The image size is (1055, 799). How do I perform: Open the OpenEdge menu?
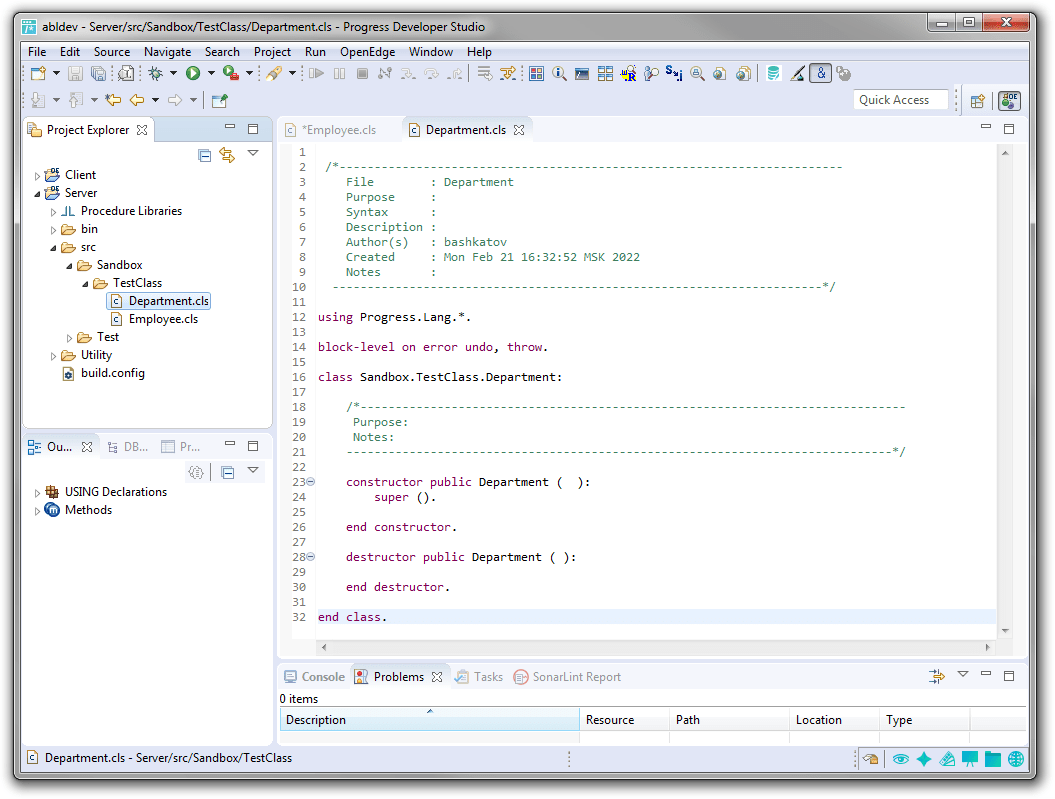coord(367,52)
